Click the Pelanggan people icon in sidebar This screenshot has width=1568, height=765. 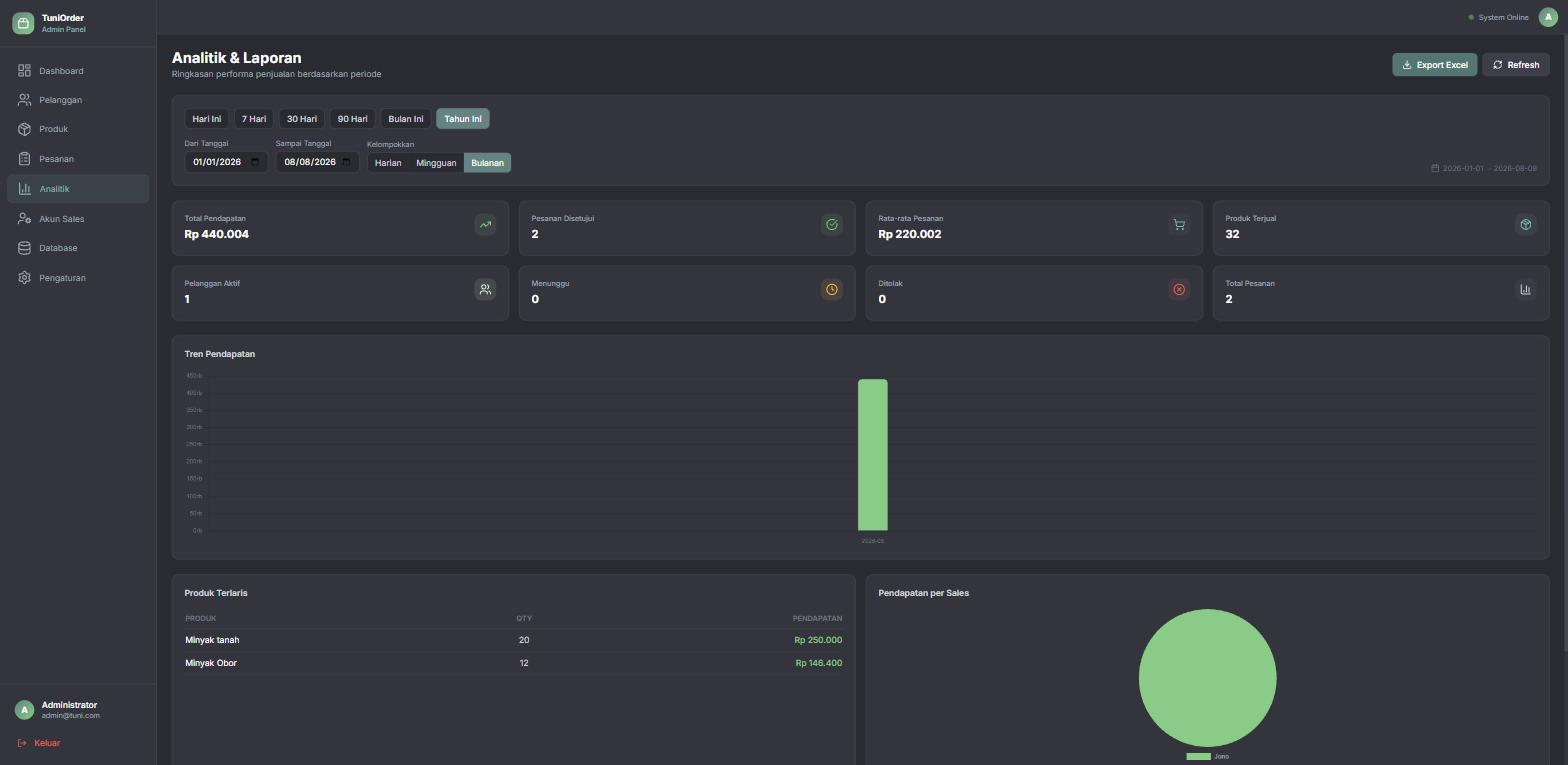(24, 100)
